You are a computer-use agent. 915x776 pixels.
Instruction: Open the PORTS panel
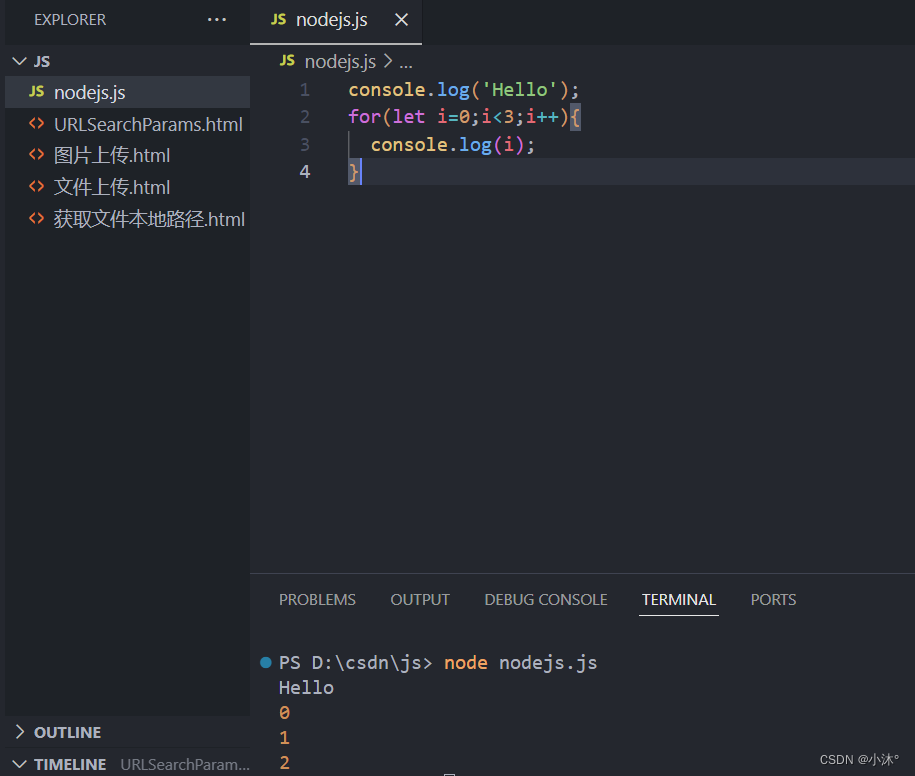pyautogui.click(x=772, y=599)
